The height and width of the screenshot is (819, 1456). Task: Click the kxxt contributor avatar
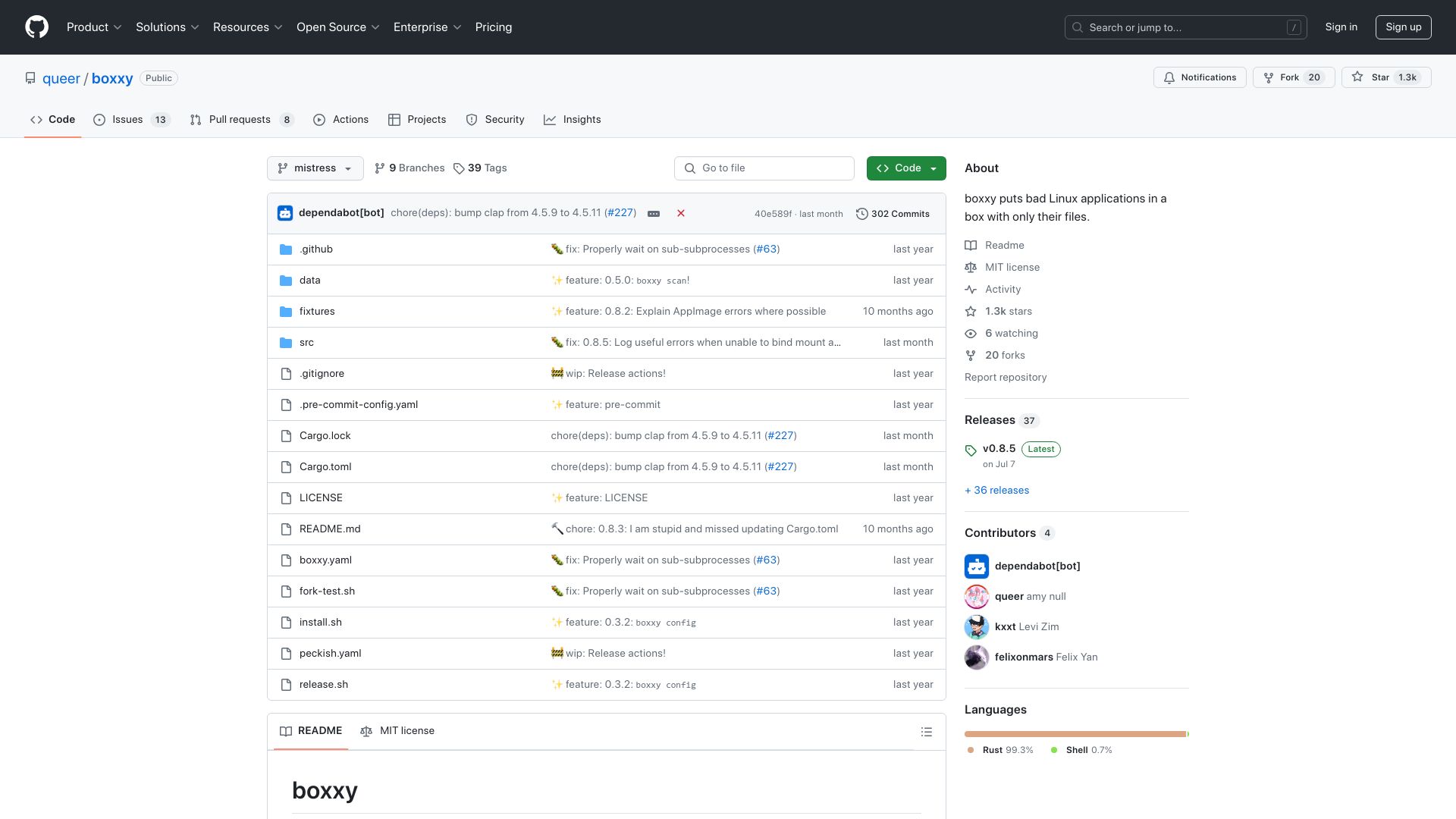coord(977,627)
